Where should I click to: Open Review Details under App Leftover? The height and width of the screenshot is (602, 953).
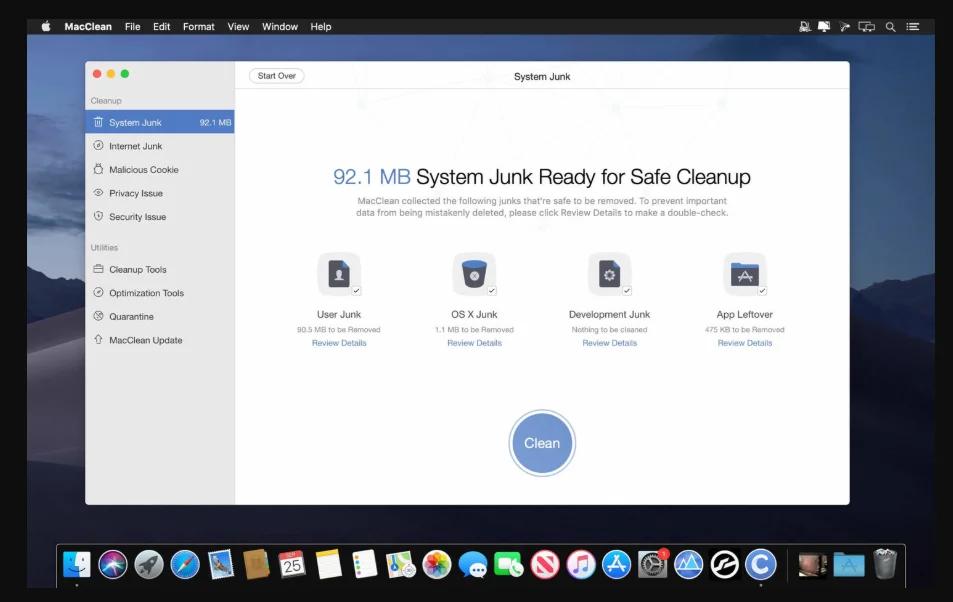(745, 343)
